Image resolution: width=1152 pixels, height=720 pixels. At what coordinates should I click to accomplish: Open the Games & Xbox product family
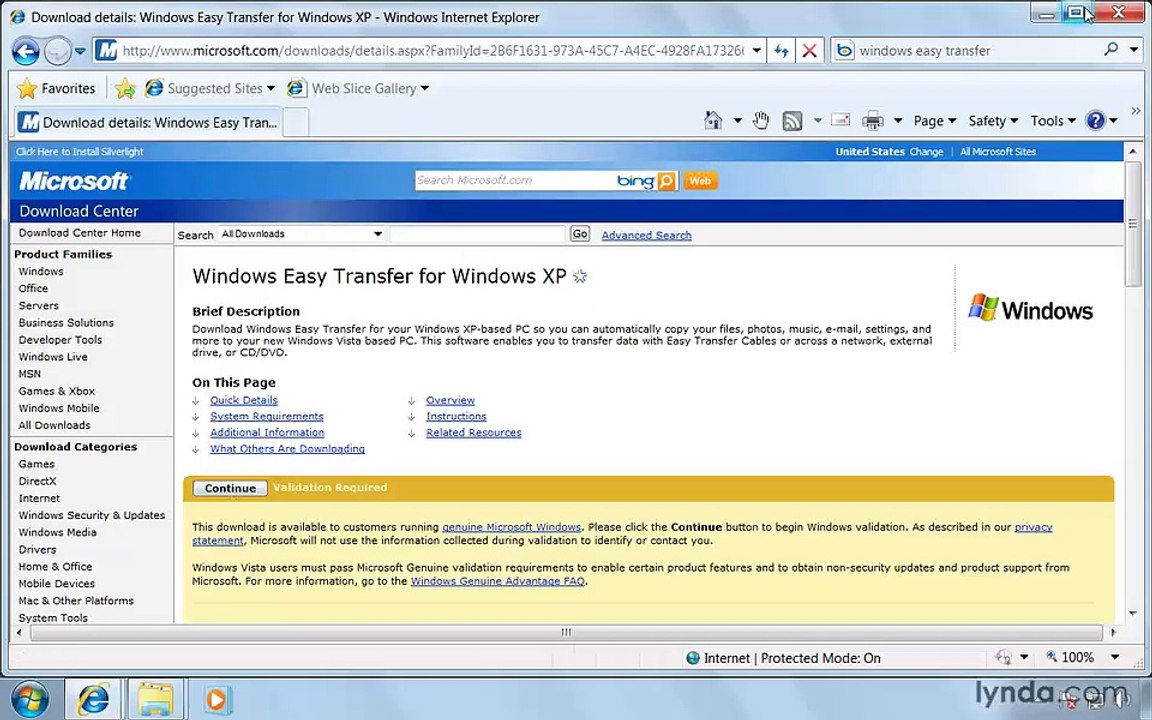point(57,391)
